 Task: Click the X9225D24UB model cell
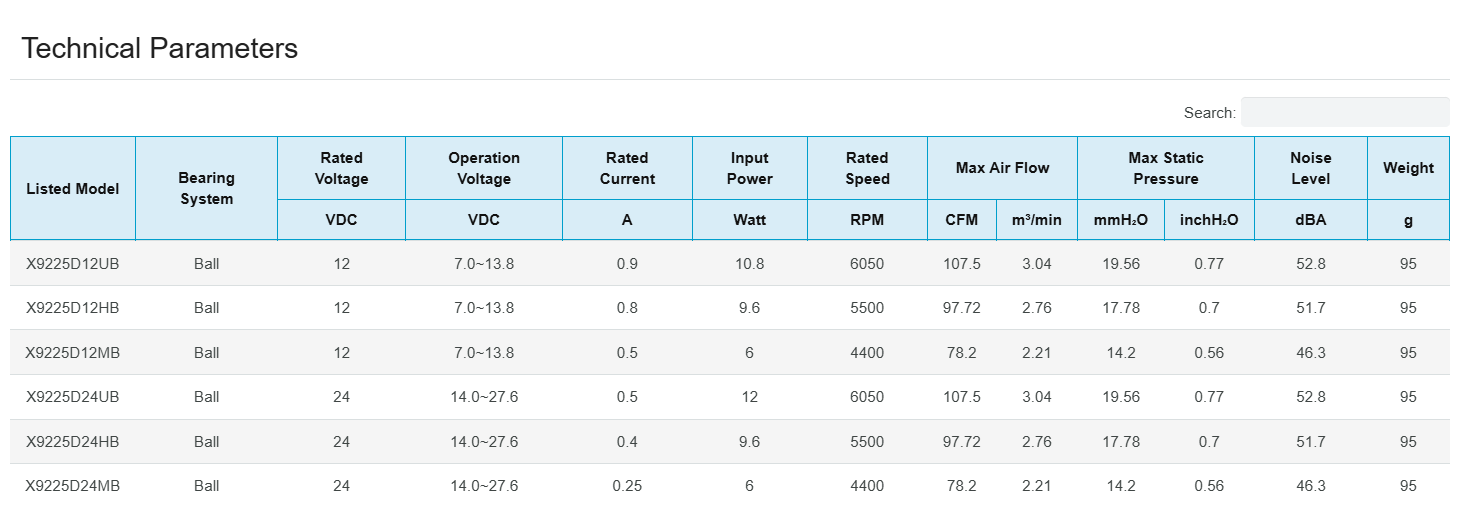tap(73, 397)
